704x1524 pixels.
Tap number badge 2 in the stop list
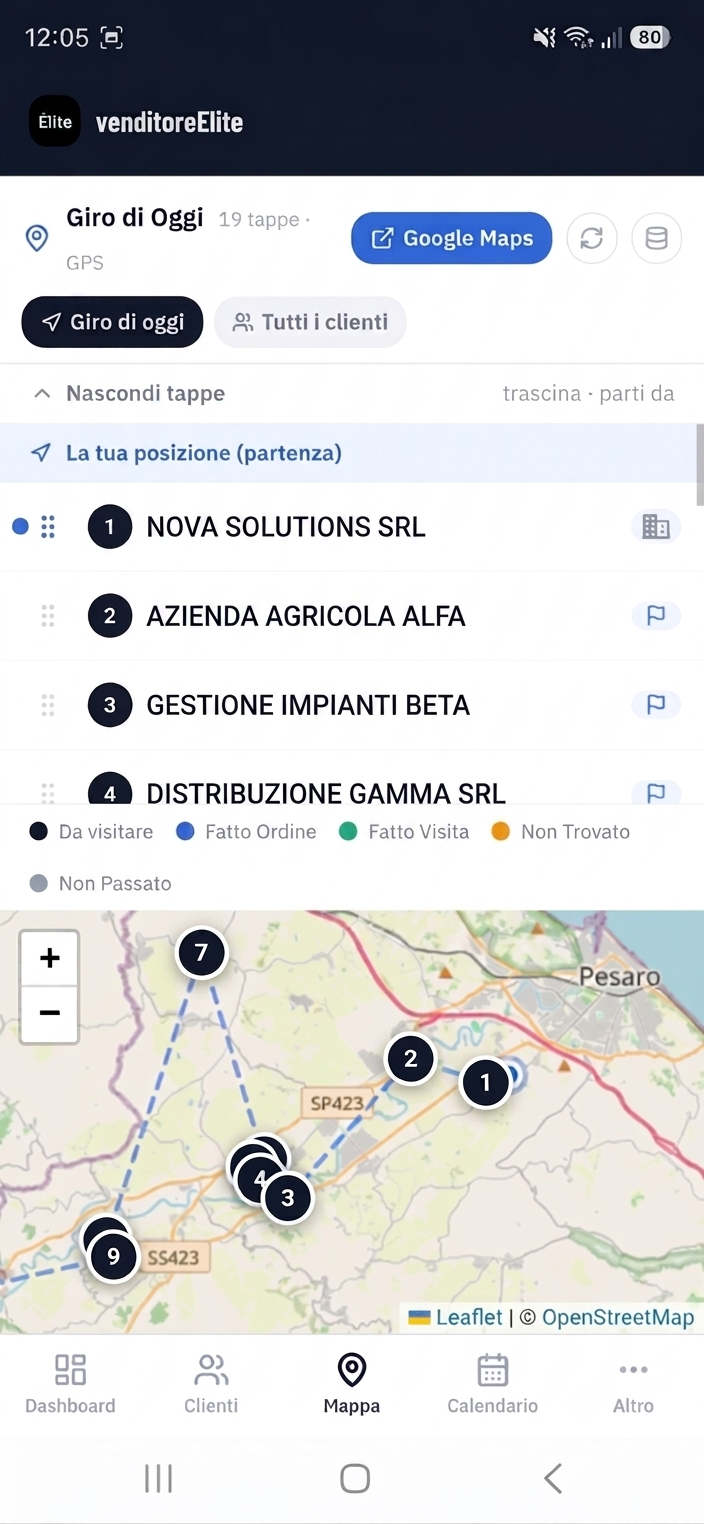click(110, 616)
